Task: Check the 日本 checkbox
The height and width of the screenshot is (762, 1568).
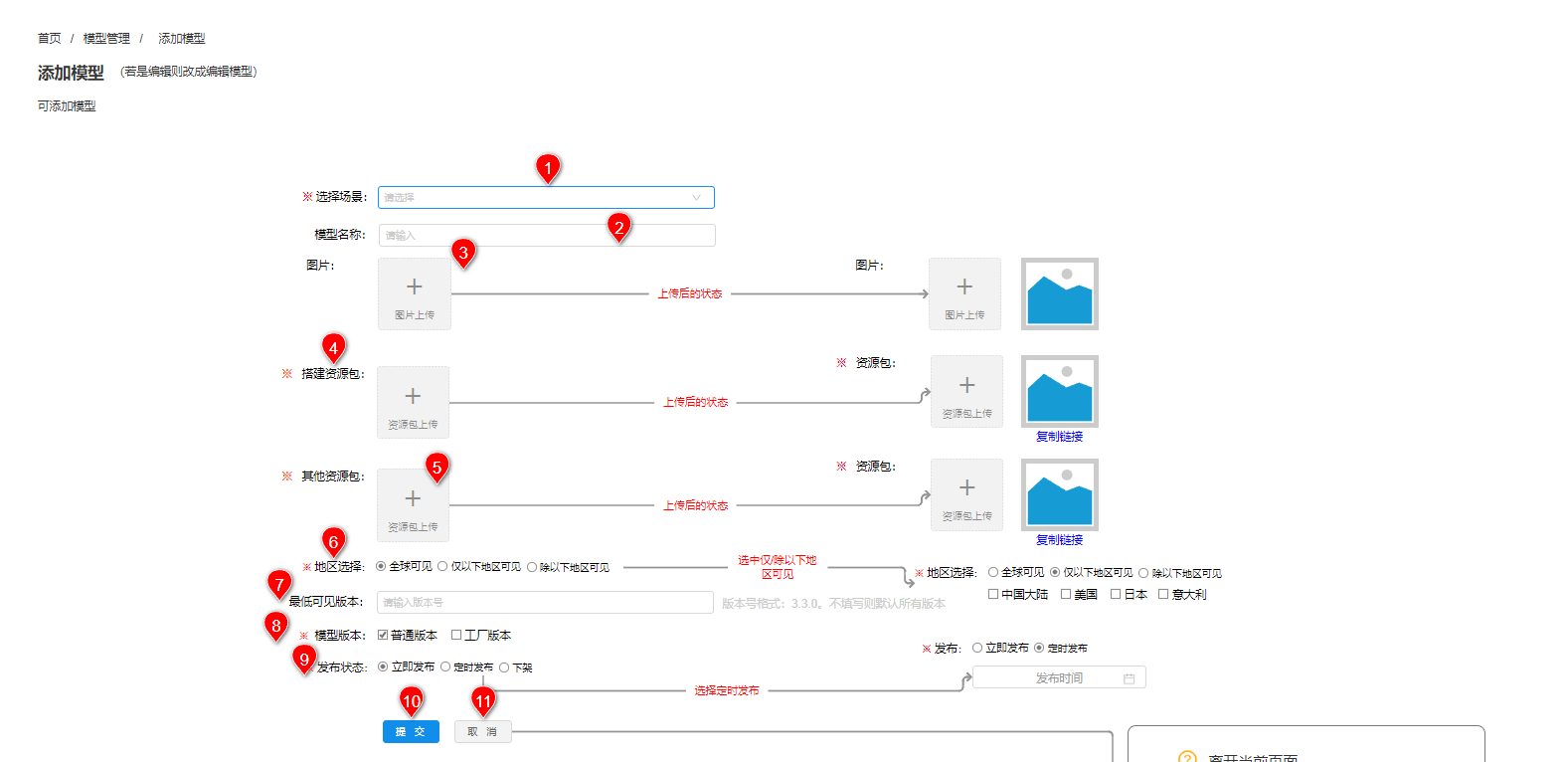Action: click(1116, 594)
